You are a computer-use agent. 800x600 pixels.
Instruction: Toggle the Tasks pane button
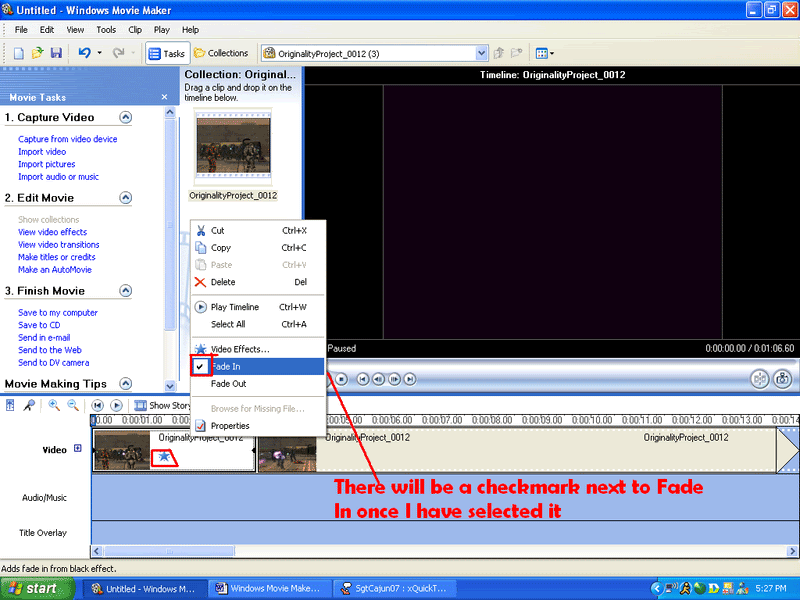click(x=166, y=53)
